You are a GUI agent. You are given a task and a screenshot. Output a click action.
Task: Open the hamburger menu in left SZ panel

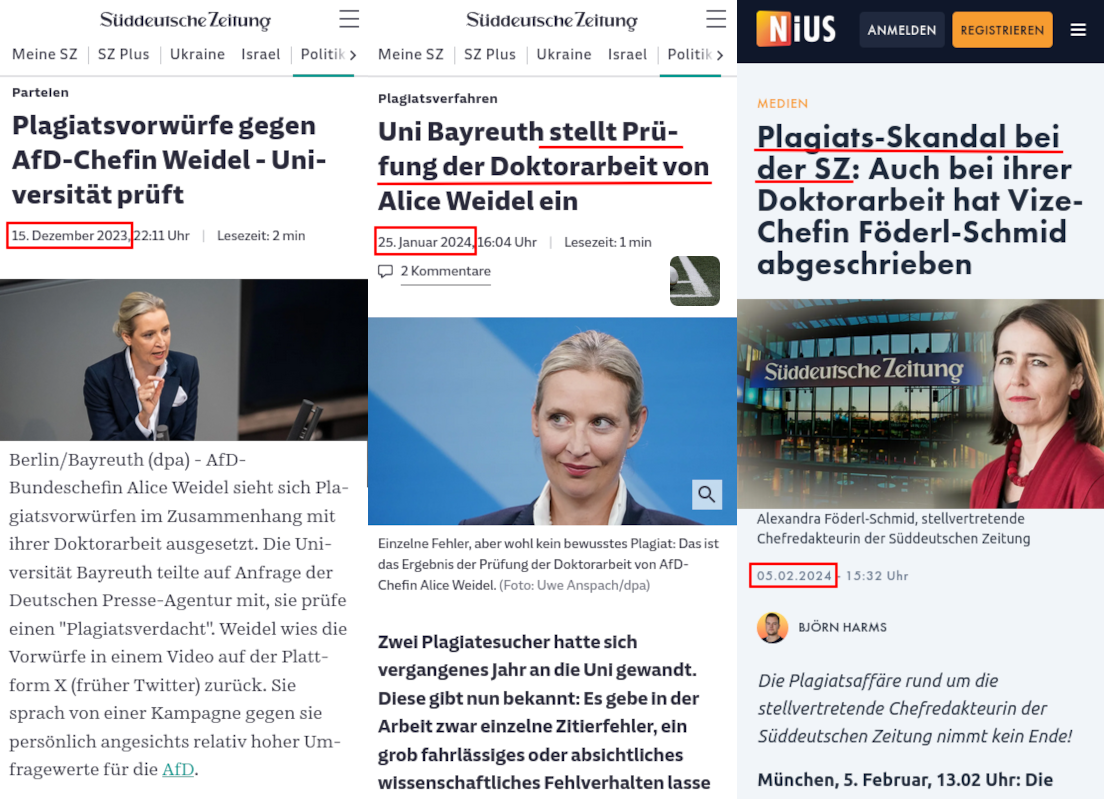click(x=349, y=19)
